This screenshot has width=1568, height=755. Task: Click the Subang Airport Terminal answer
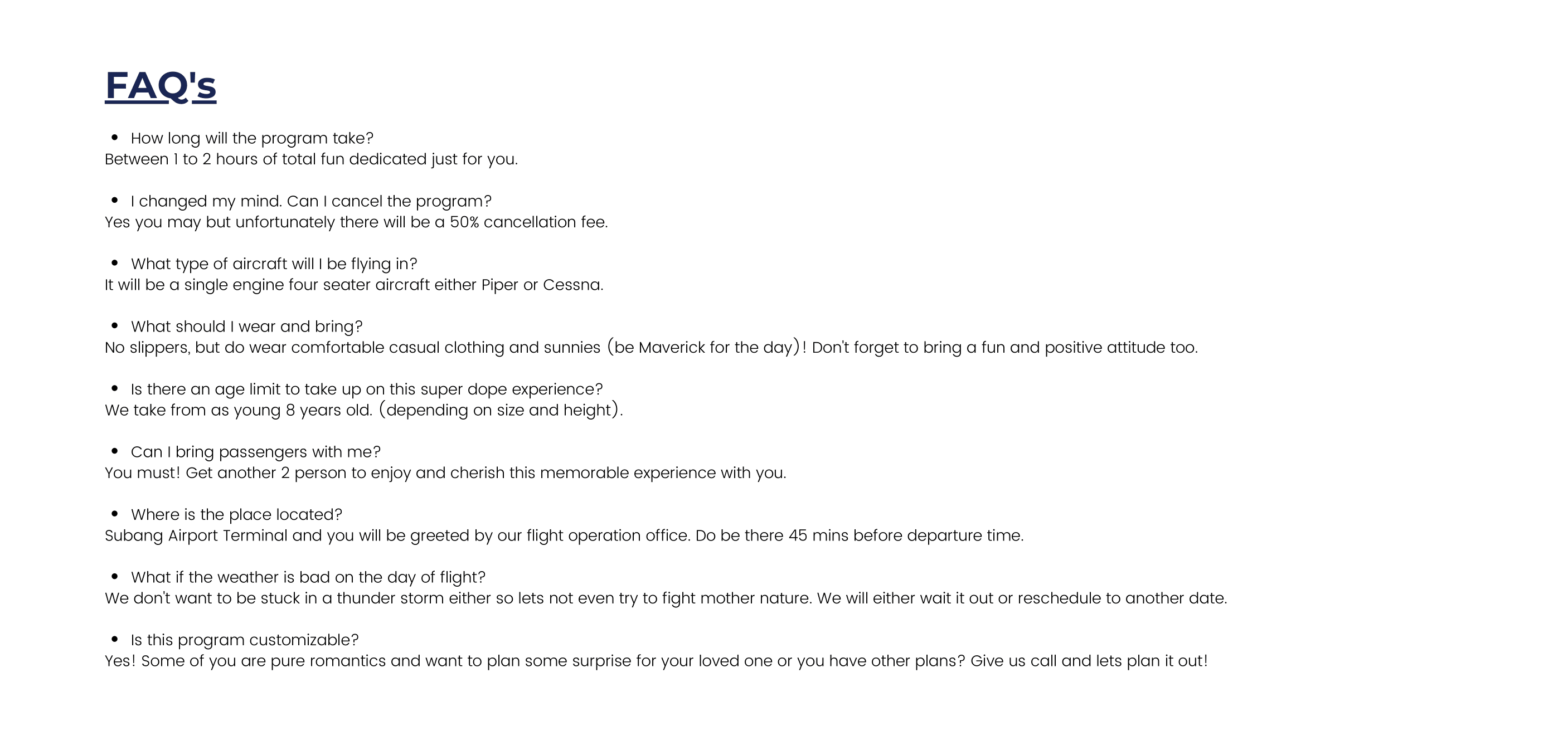tap(564, 535)
